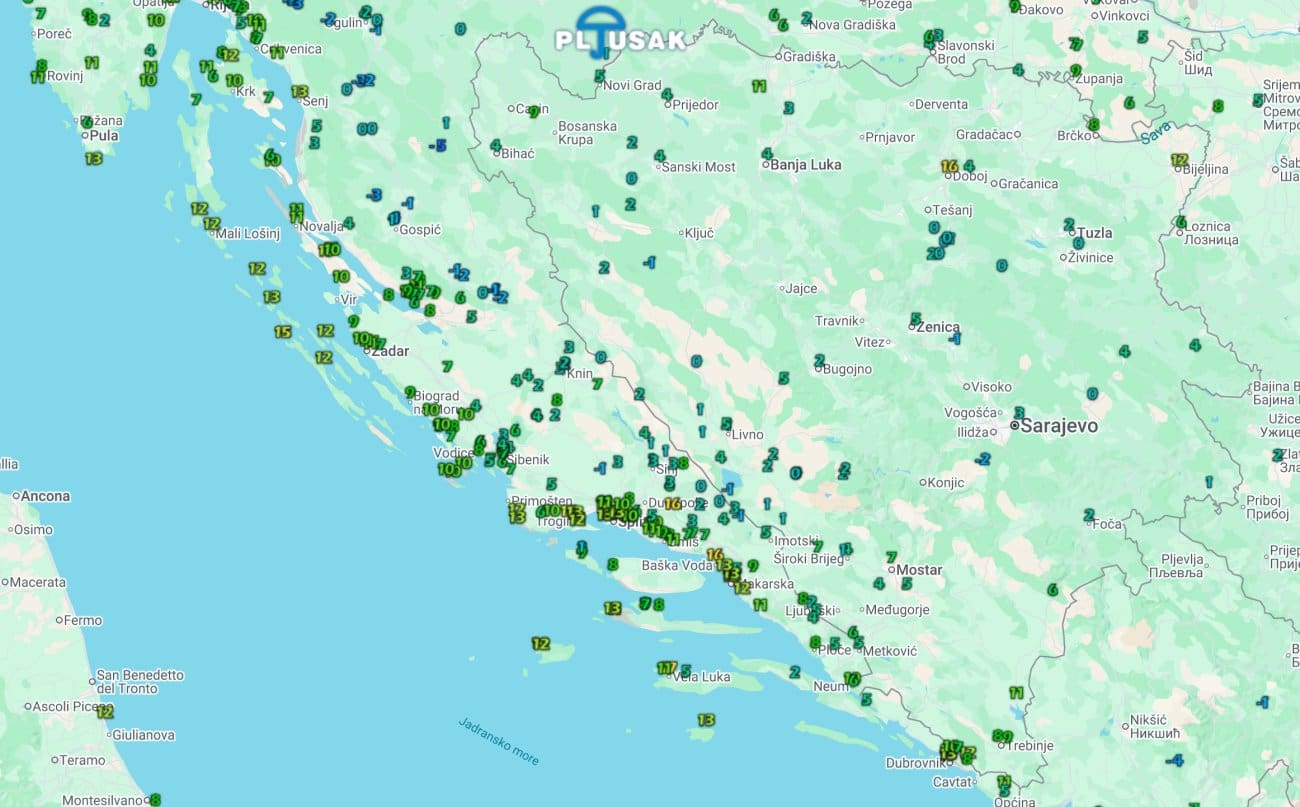The width and height of the screenshot is (1300, 807).
Task: Click the Jadransko more sea label
Action: tap(498, 741)
